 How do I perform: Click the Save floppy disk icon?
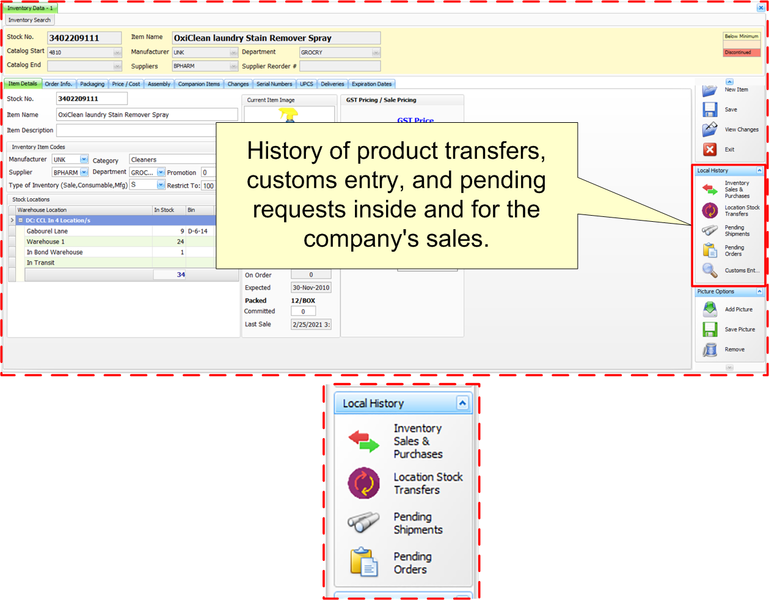(x=710, y=109)
